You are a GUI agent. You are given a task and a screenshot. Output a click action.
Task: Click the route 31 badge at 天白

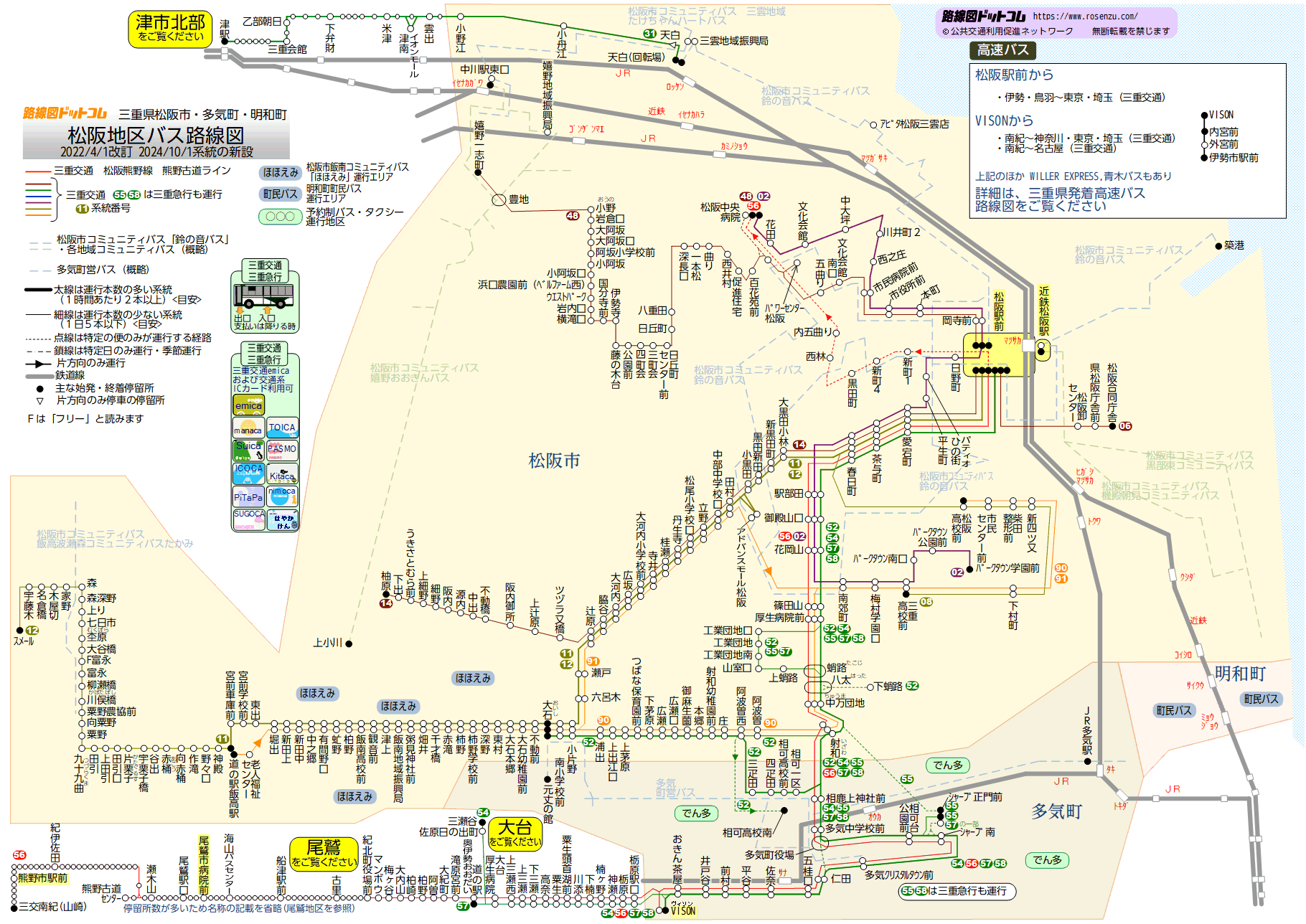click(x=650, y=34)
